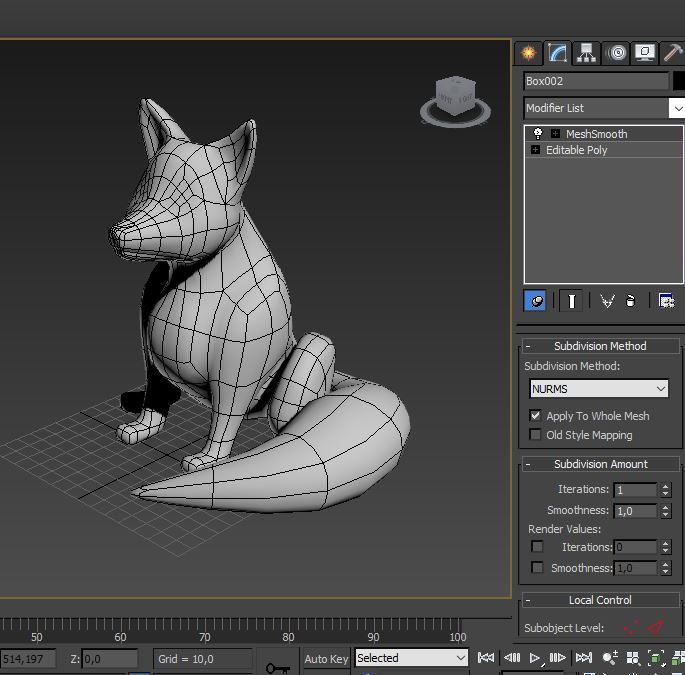Open the Utilities hammer tab
The width and height of the screenshot is (685, 675).
673,53
